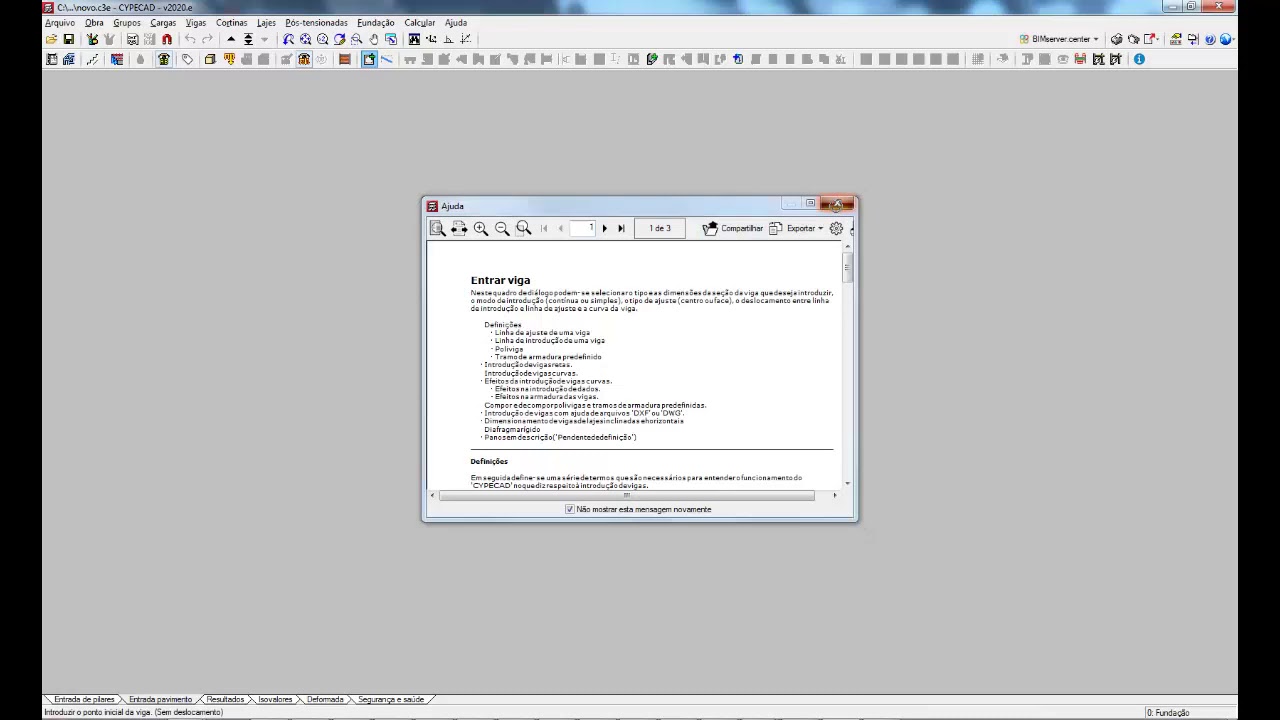Click the '0: Fundação' status bar entry

1168,712
